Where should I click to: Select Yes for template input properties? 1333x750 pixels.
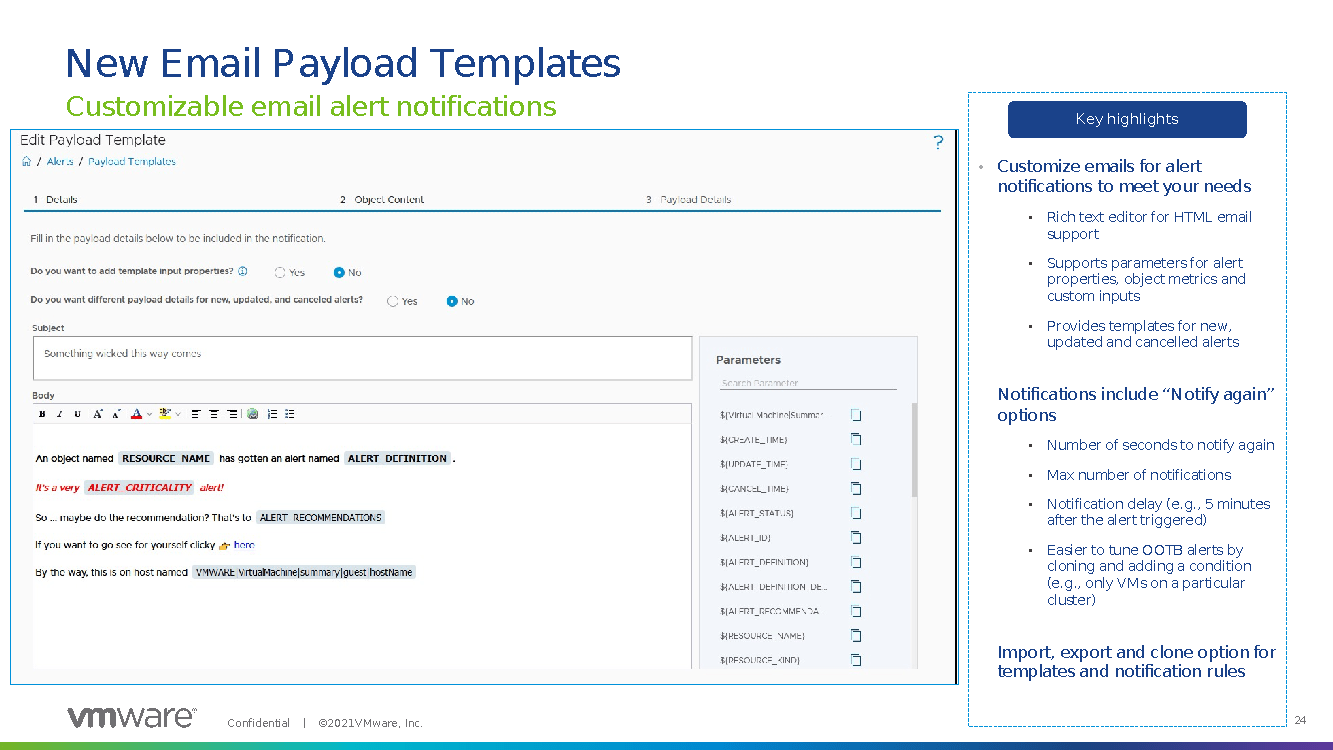(x=281, y=272)
